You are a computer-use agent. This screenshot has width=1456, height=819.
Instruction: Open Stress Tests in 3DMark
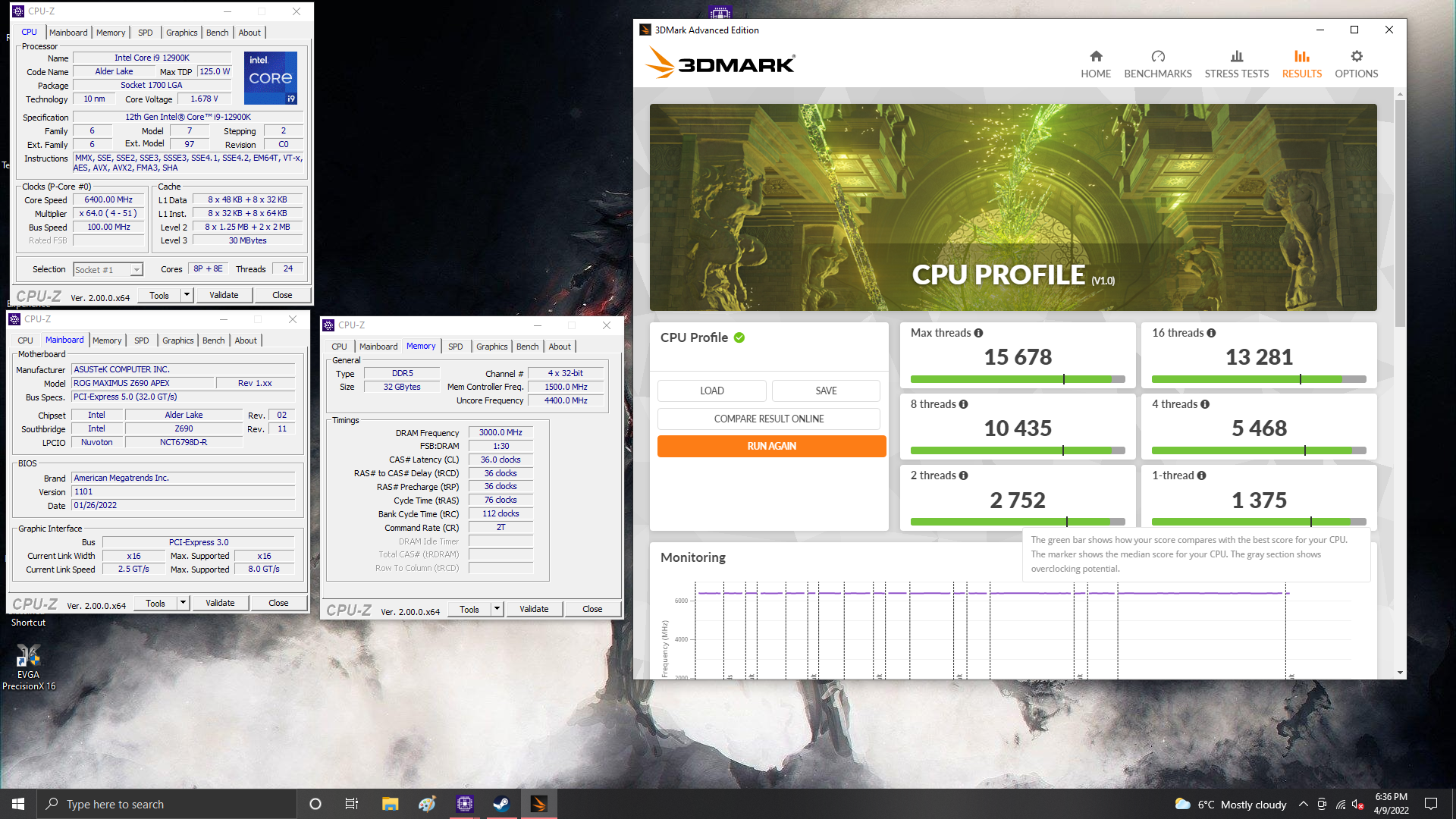(1236, 64)
